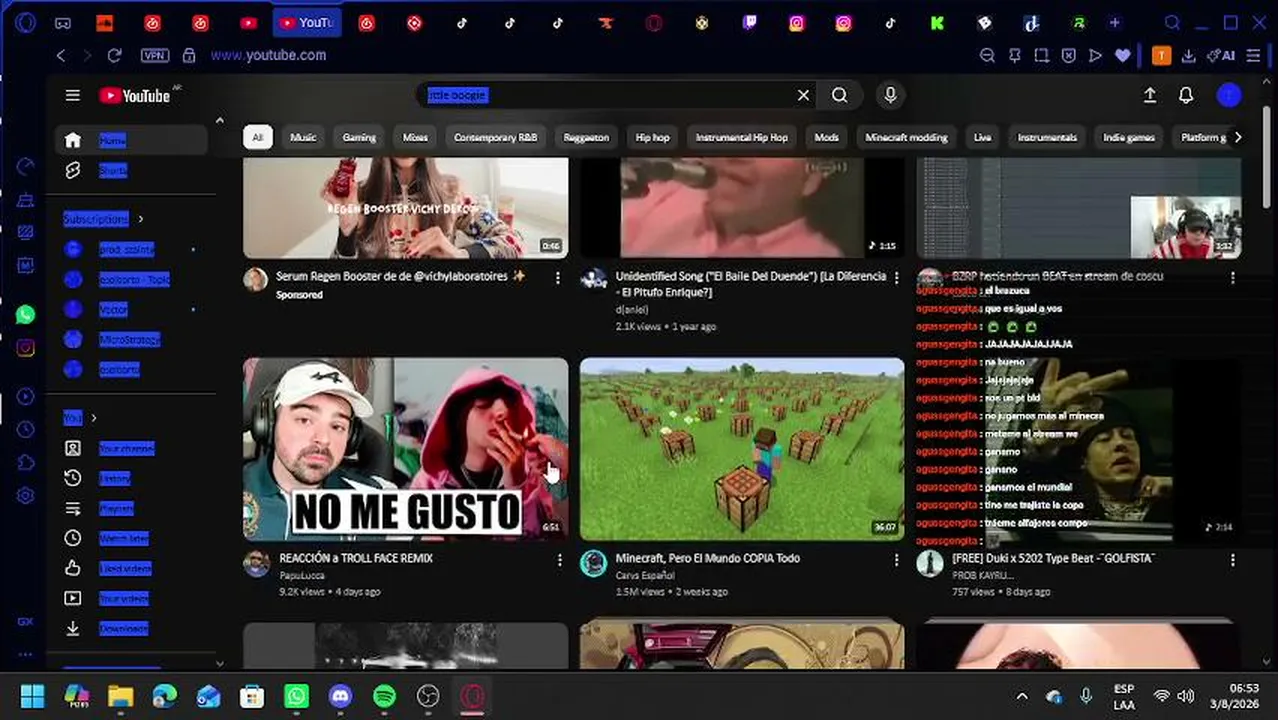The height and width of the screenshot is (720, 1278).
Task: Open Discord from the taskbar
Action: pos(340,696)
